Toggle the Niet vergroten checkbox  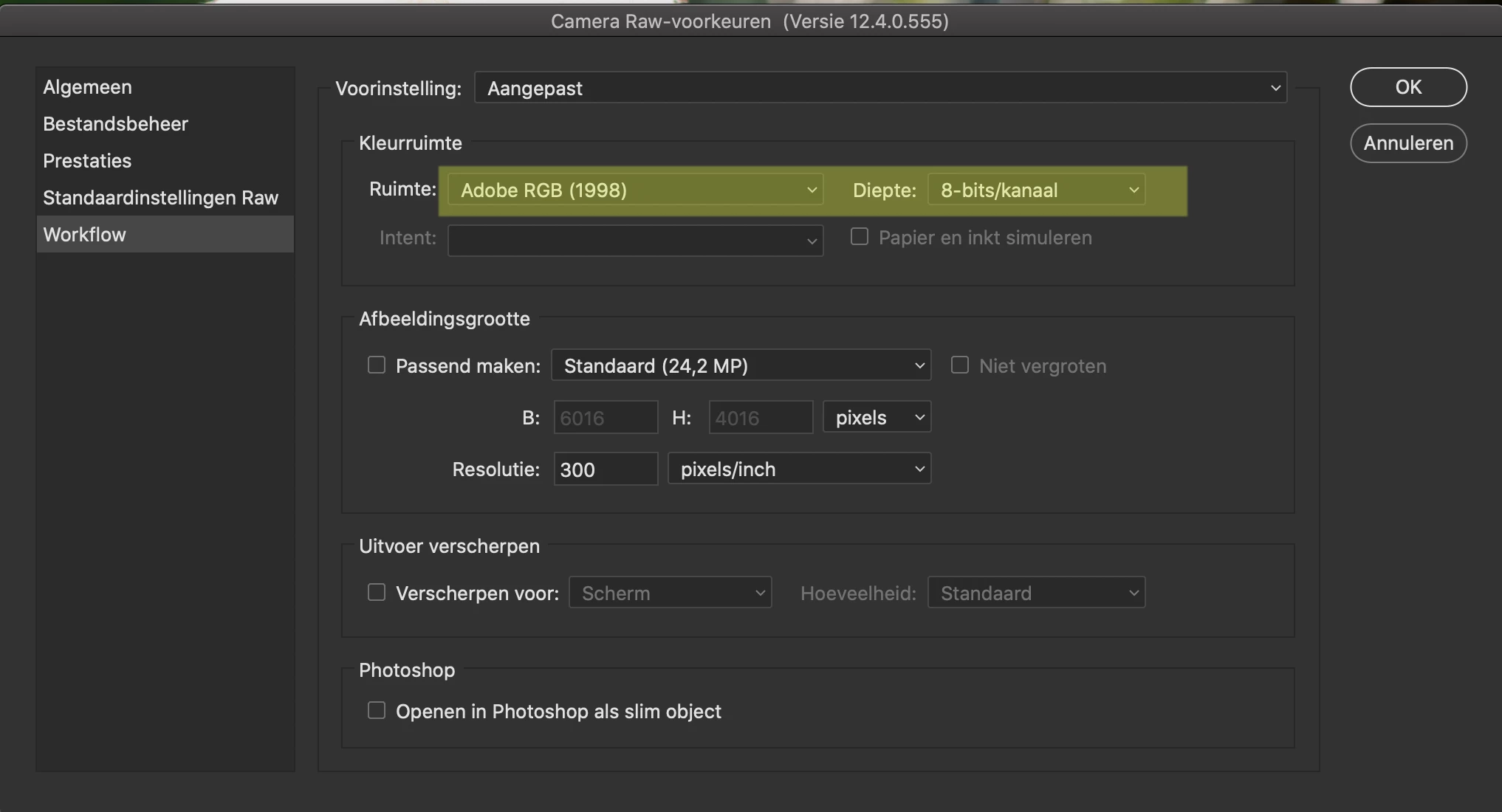click(x=960, y=365)
